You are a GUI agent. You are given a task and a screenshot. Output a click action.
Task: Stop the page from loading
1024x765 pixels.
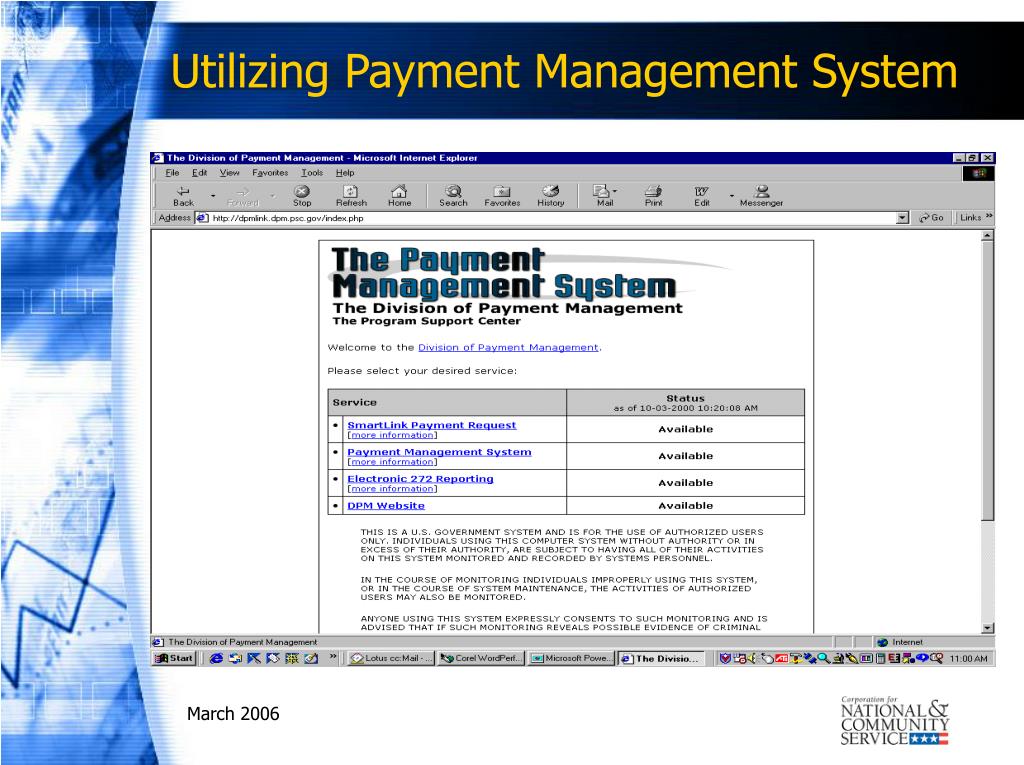coord(302,196)
